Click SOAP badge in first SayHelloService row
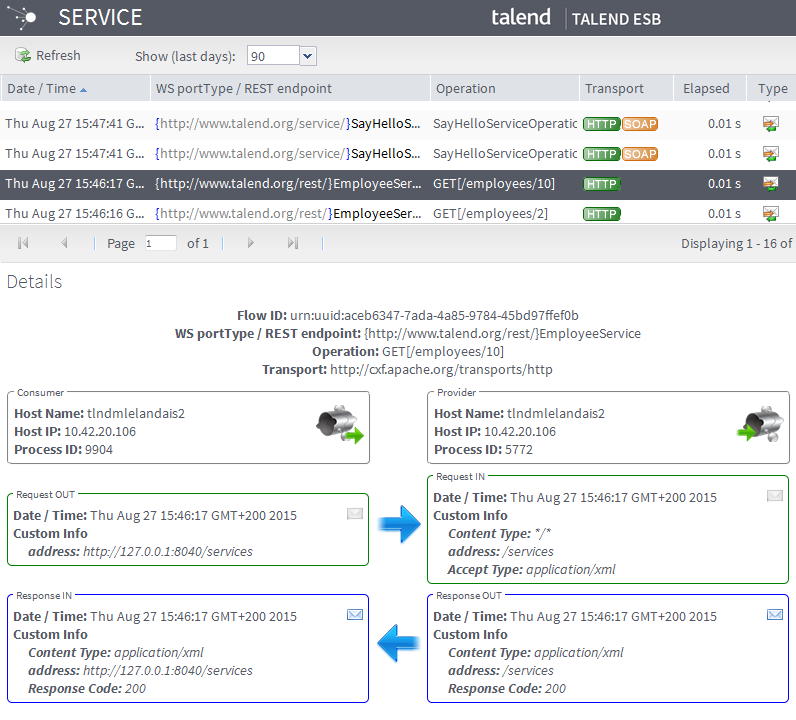Screen dimensions: 796x720 pos(640,124)
